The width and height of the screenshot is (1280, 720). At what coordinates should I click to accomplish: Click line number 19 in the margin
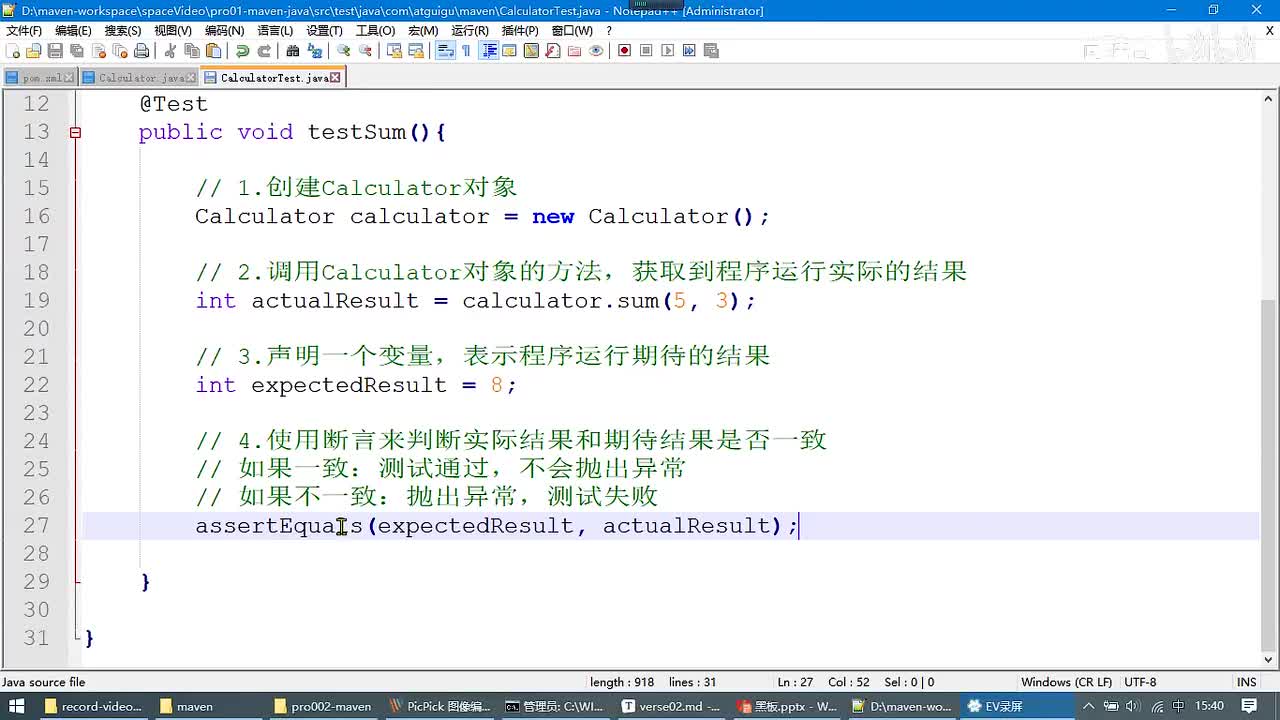tap(36, 300)
